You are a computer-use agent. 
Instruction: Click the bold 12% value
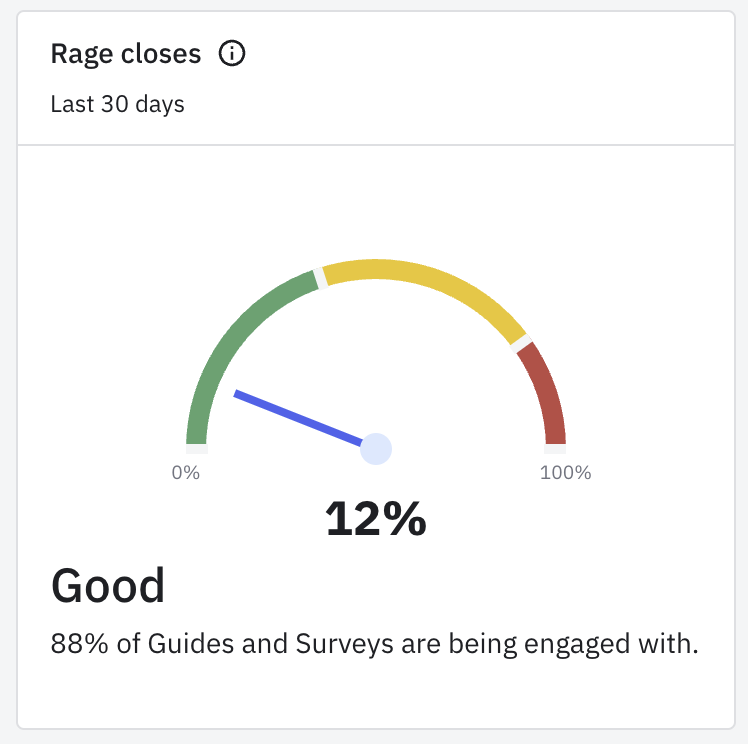[376, 518]
